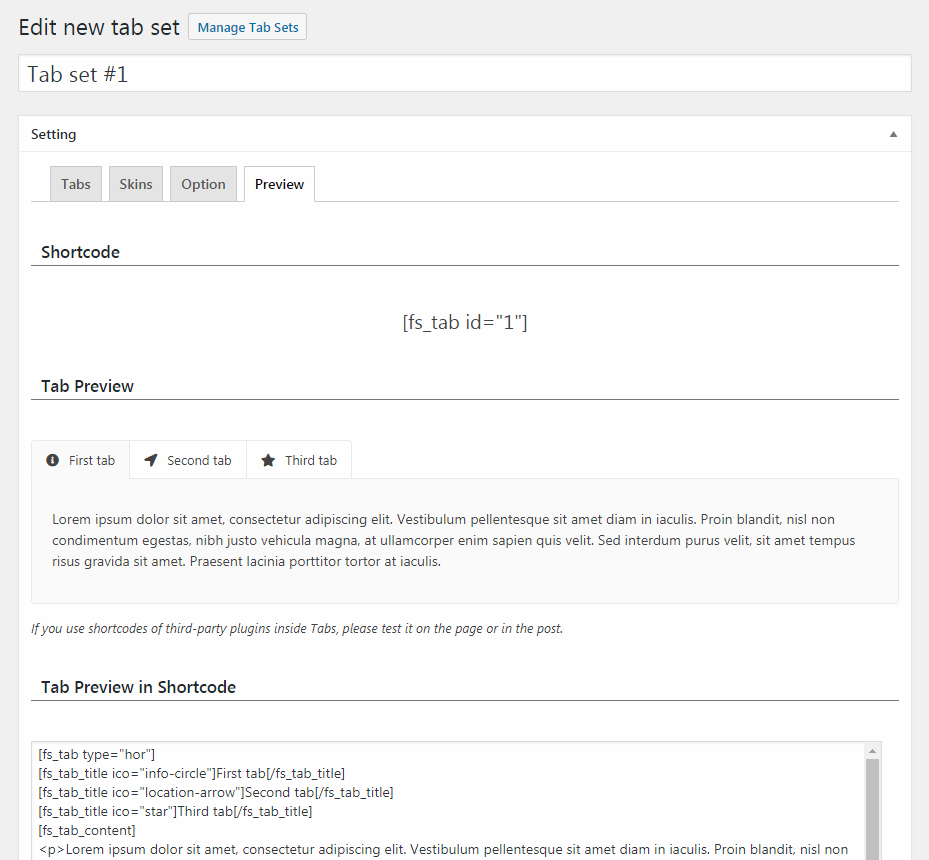Go to the Option settings tab
The image size is (929, 860).
coord(203,184)
